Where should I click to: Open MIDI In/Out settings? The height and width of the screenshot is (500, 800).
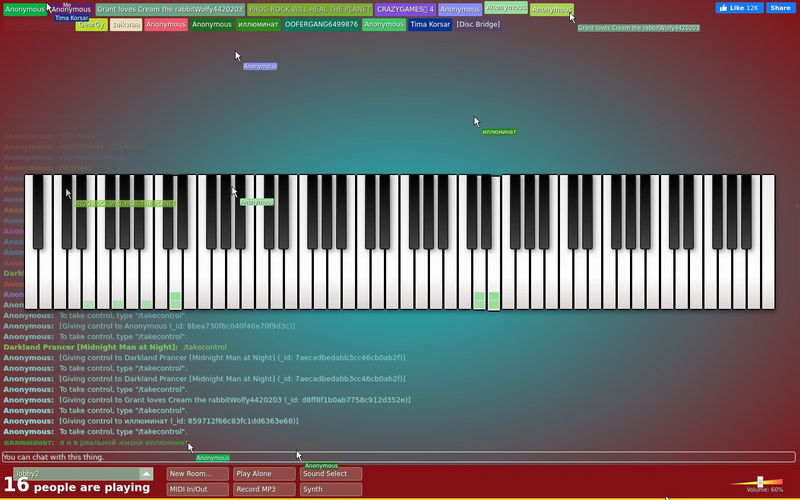pos(197,489)
